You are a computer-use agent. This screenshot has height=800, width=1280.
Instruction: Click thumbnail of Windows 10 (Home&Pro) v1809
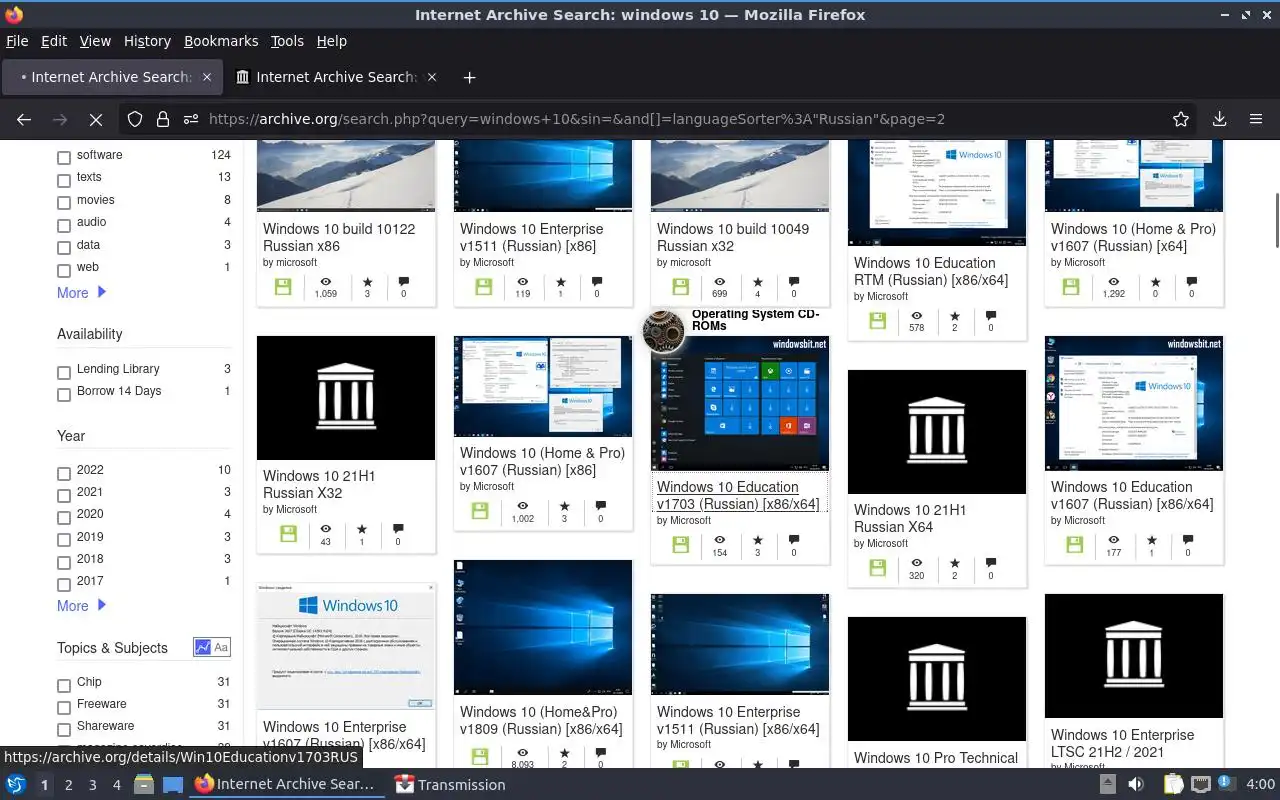point(543,627)
